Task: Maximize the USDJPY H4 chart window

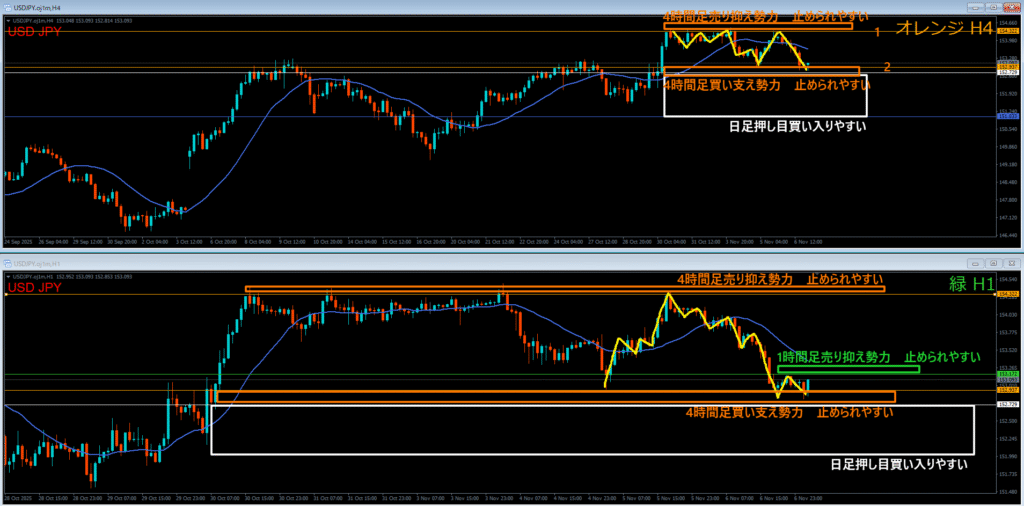Action: pos(993,7)
